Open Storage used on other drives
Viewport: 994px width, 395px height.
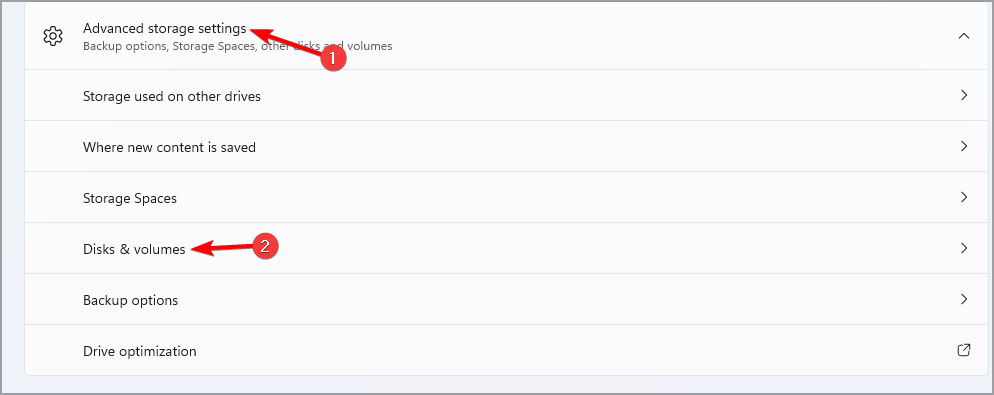(x=507, y=96)
